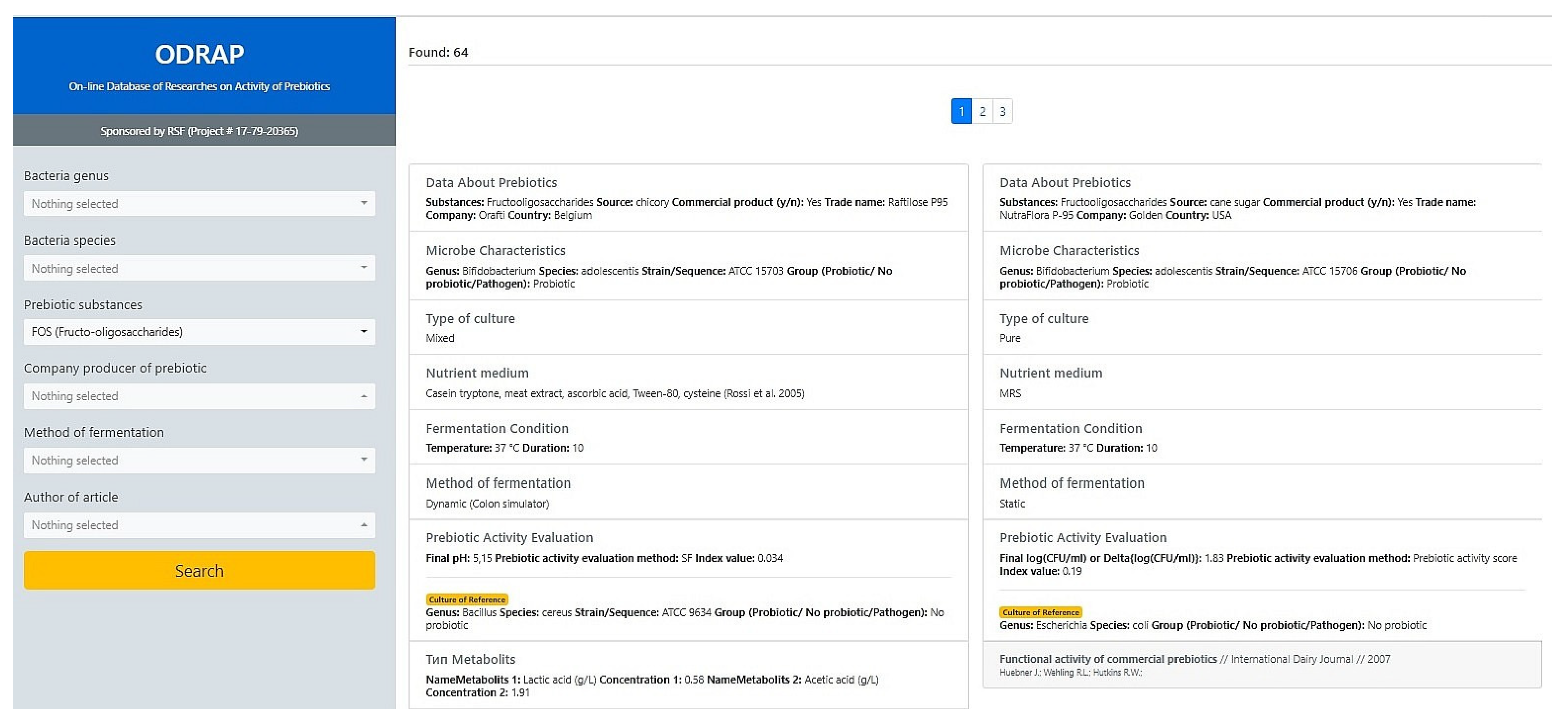
Task: Click the yellow Search button
Action: pos(199,571)
